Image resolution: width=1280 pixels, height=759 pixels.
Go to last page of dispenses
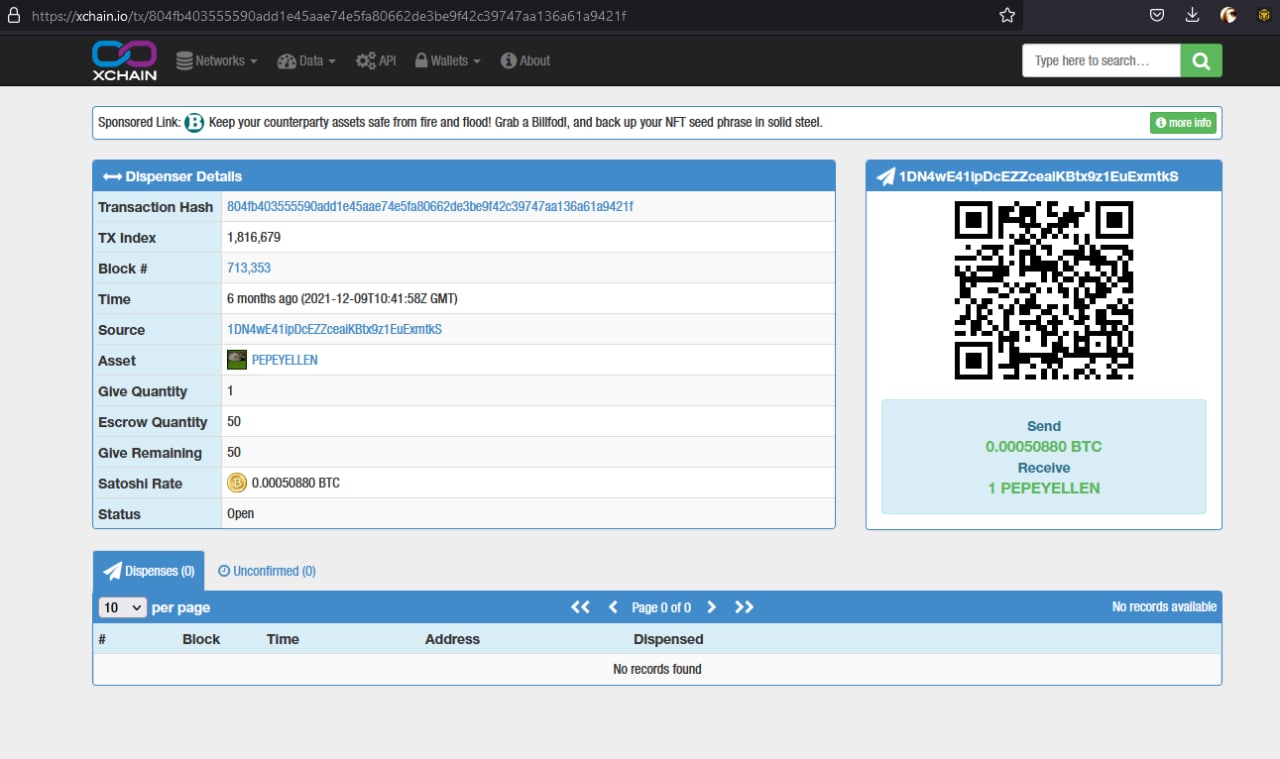tap(744, 607)
